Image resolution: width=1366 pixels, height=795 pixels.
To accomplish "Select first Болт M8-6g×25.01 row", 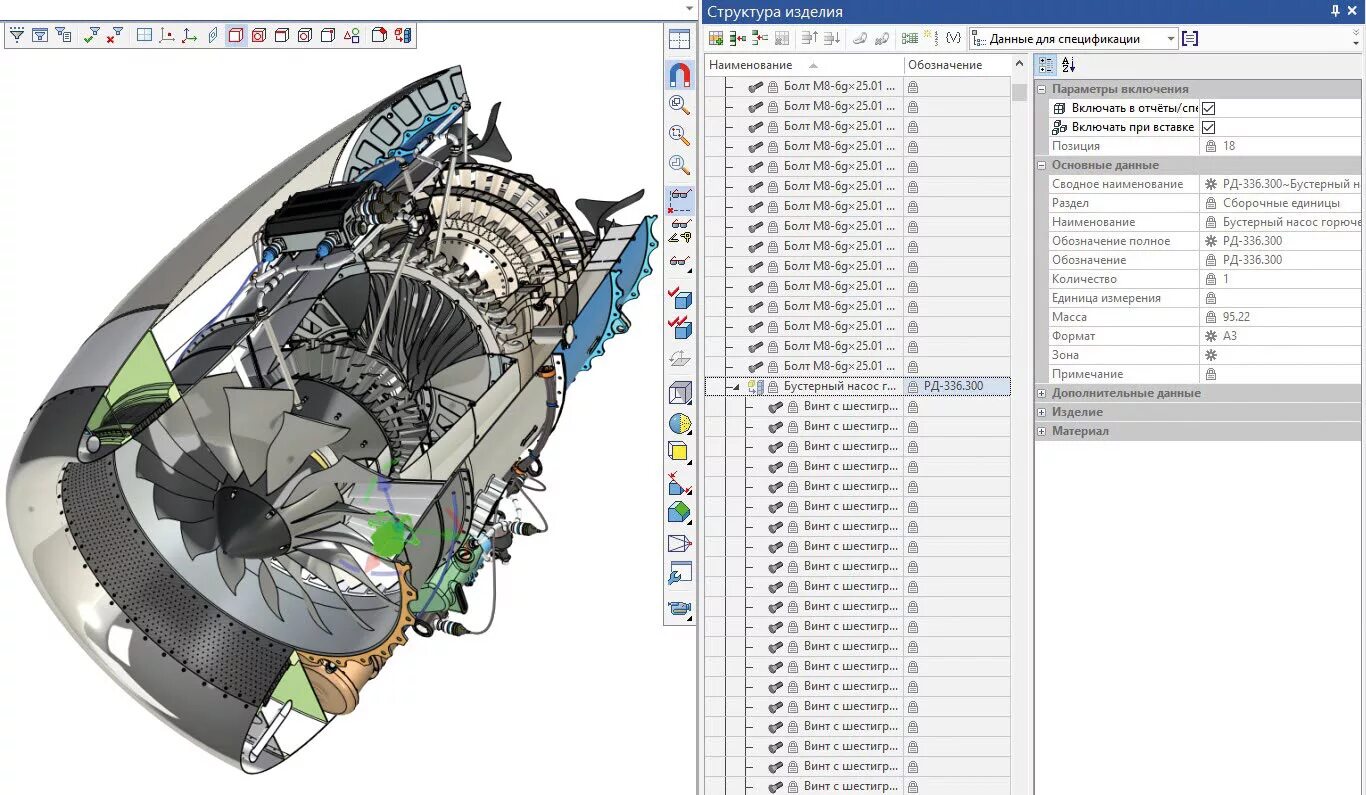I will pos(857,86).
